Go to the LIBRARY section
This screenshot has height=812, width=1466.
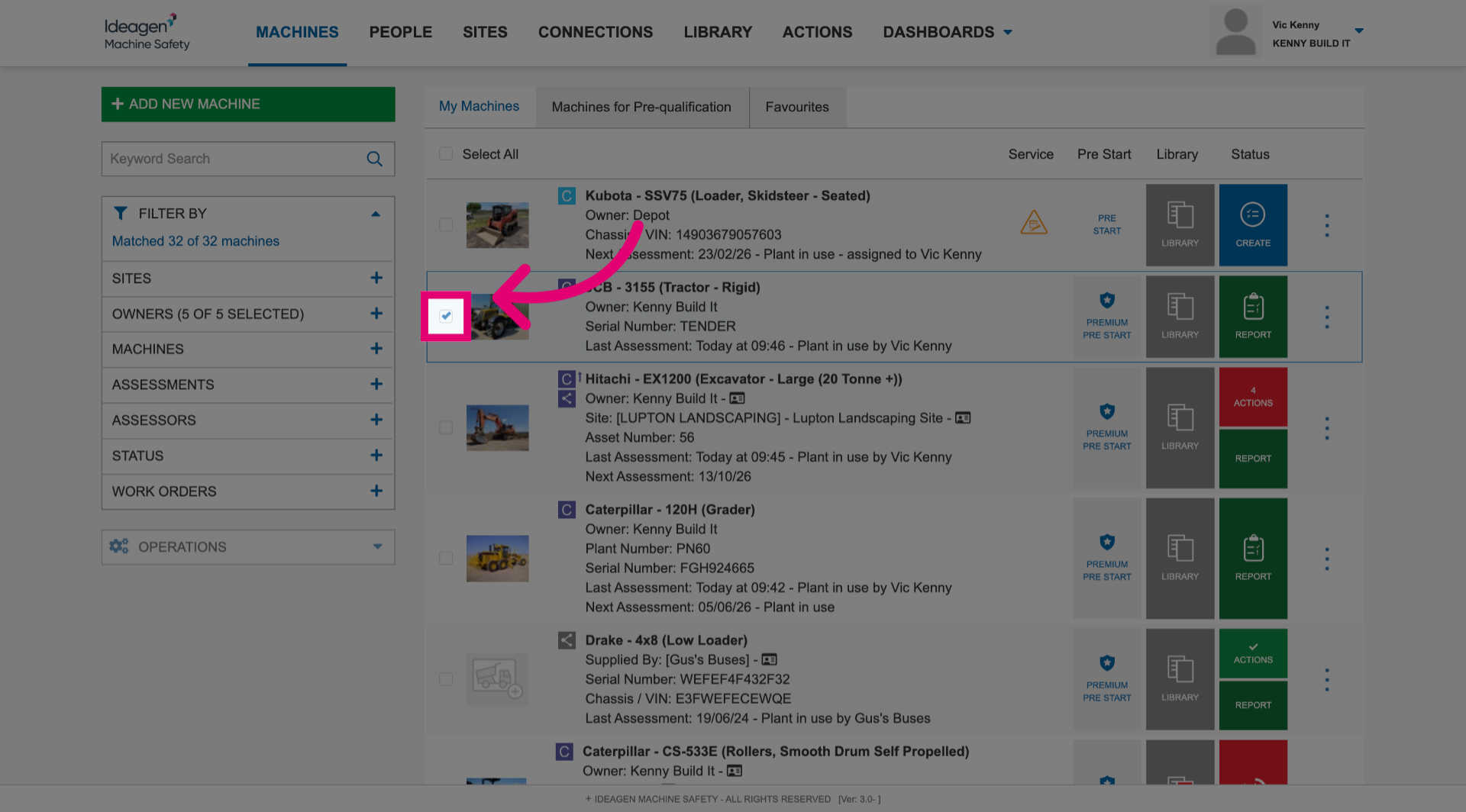pos(718,32)
